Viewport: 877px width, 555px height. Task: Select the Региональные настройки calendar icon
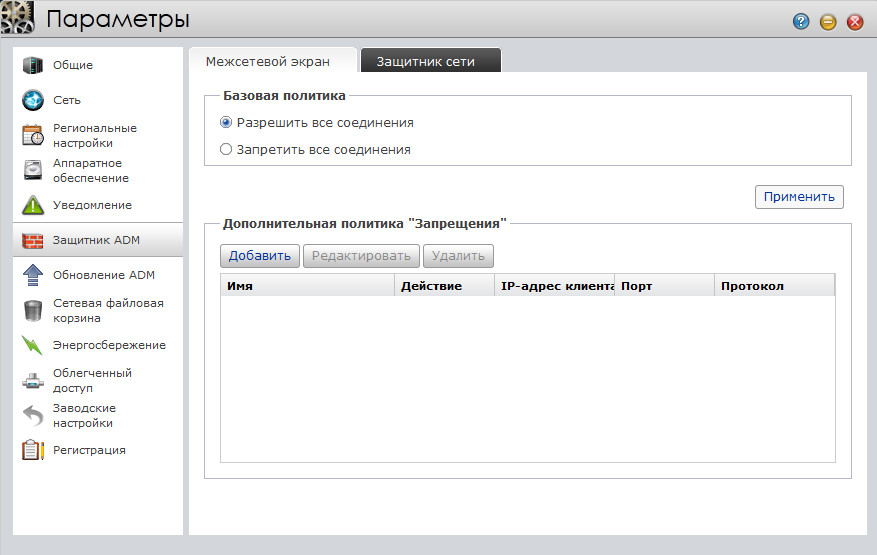point(33,136)
